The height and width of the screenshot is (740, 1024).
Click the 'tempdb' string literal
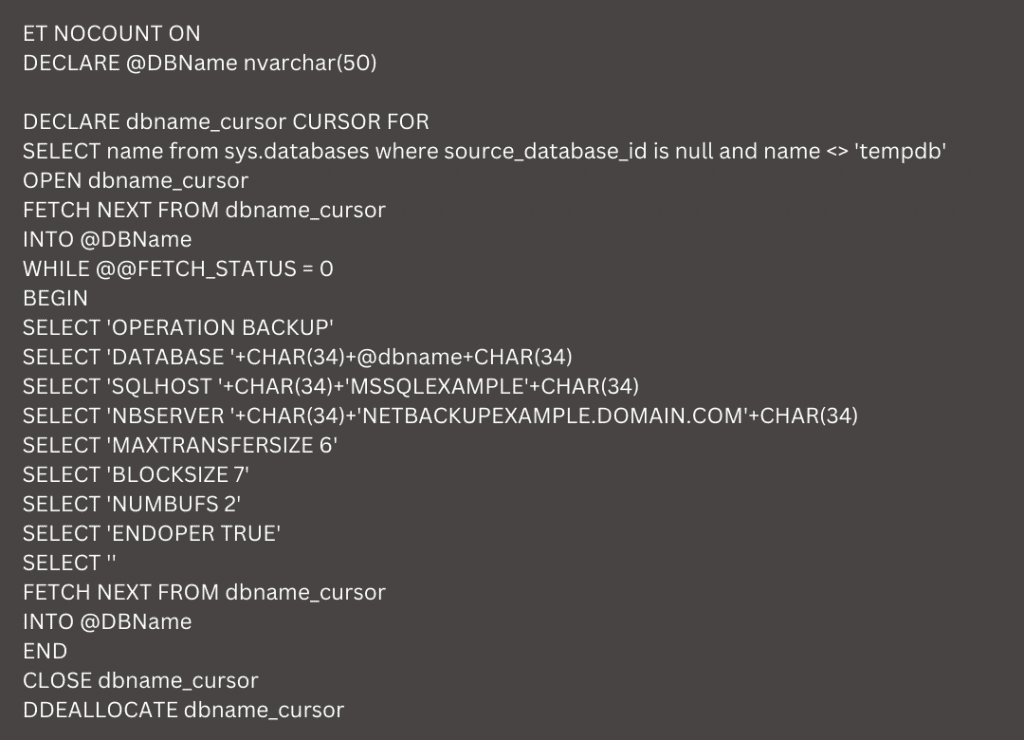901,152
